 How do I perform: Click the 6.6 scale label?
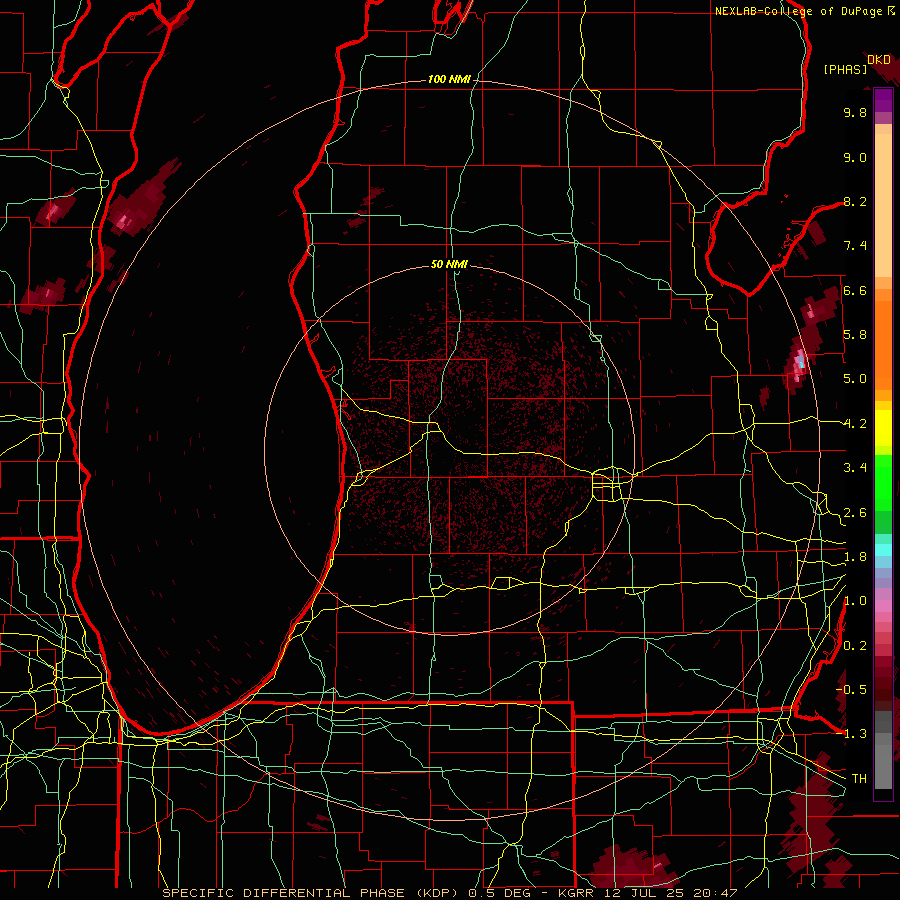(855, 290)
